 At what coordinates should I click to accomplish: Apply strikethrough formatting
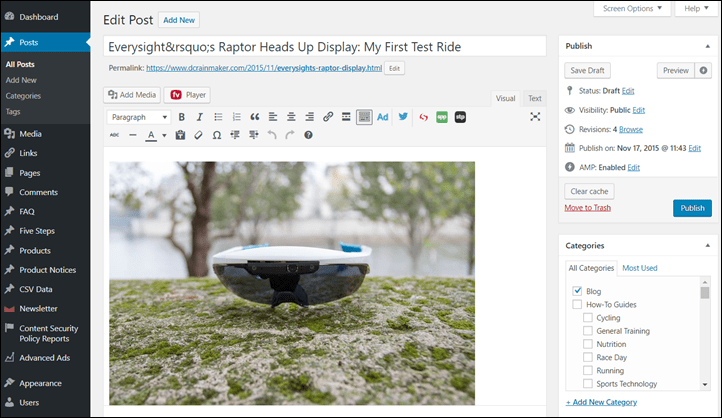pos(115,135)
